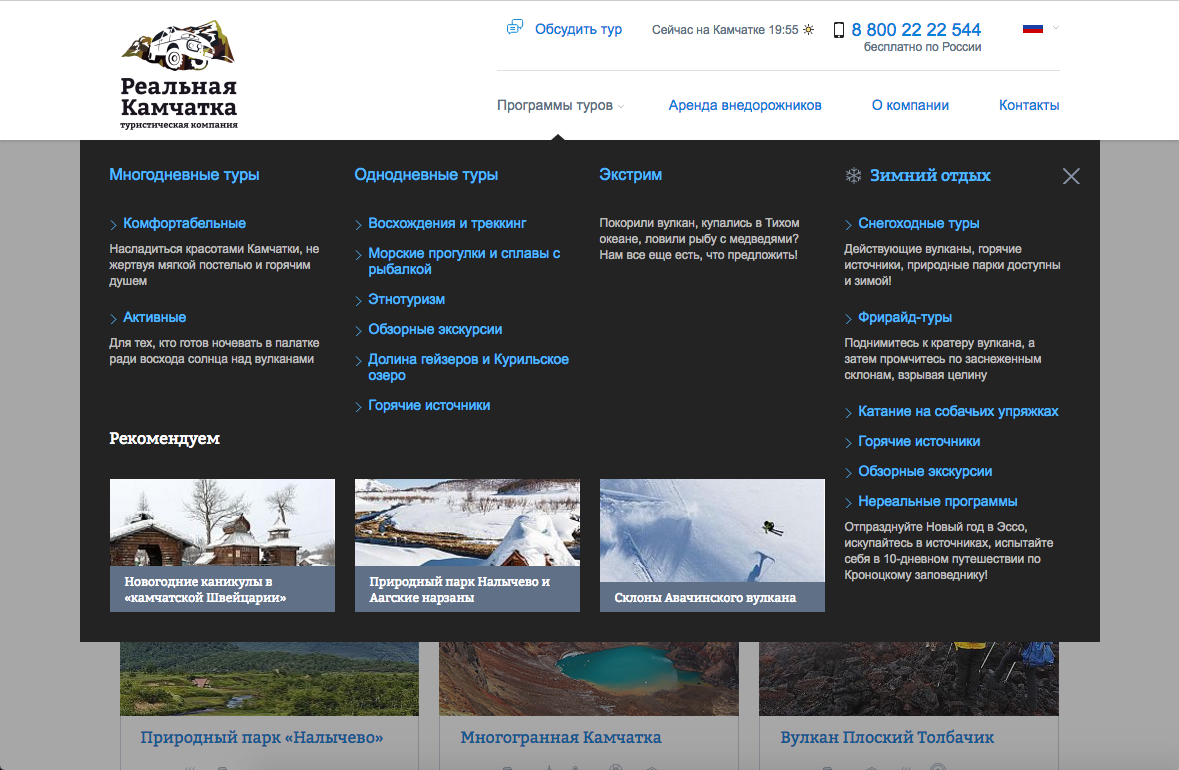This screenshot has height=770, width=1179.
Task: Open Нереальные программы link
Action: click(x=938, y=502)
